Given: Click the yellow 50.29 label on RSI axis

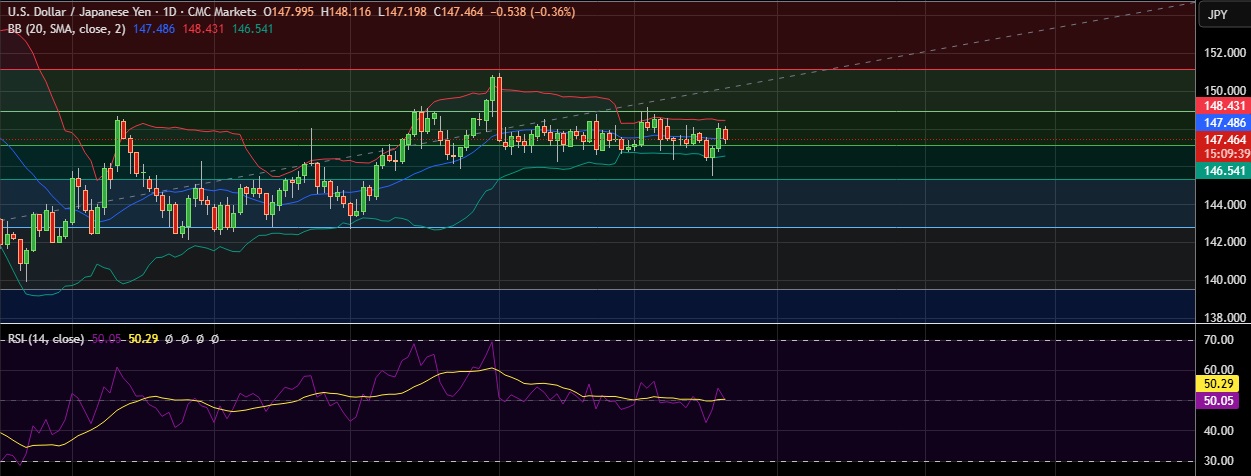Looking at the screenshot, I should point(1223,383).
